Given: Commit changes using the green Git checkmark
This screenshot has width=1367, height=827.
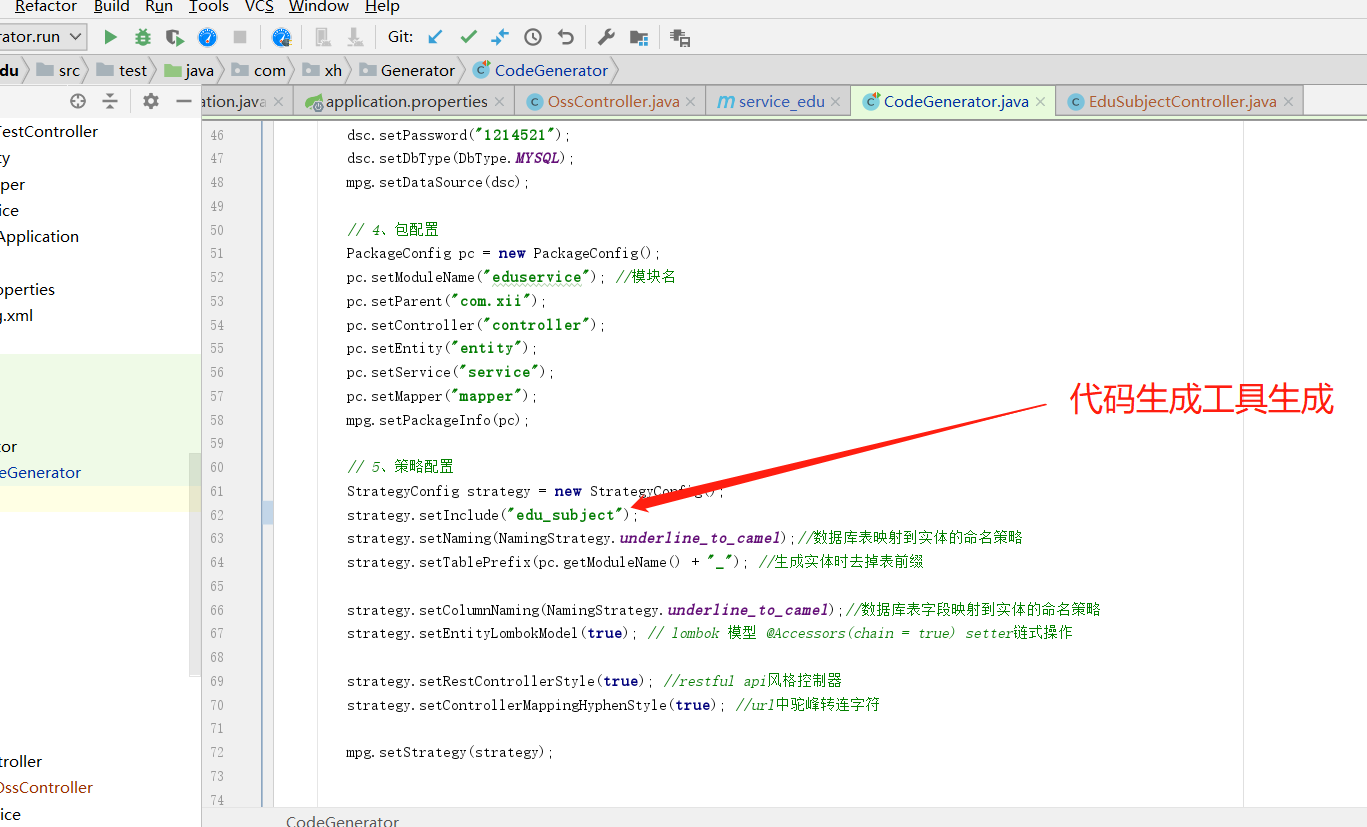Looking at the screenshot, I should tap(468, 37).
